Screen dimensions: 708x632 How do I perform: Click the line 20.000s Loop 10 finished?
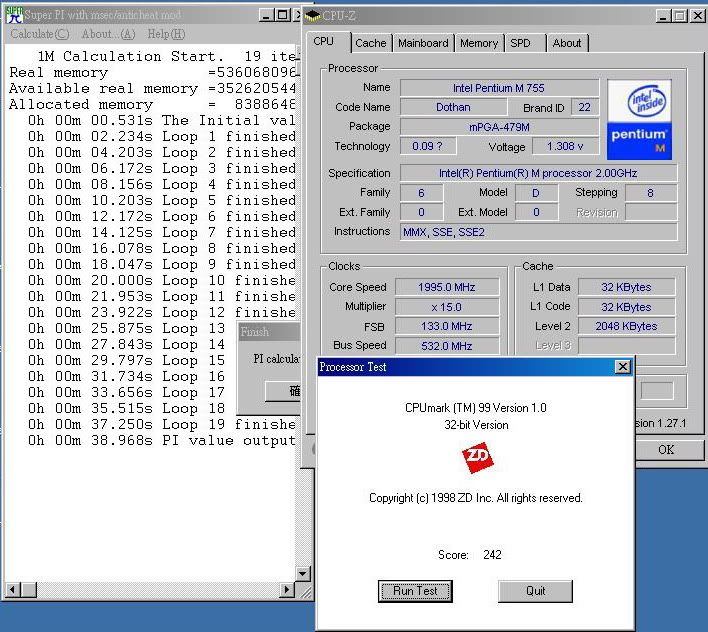[162, 280]
